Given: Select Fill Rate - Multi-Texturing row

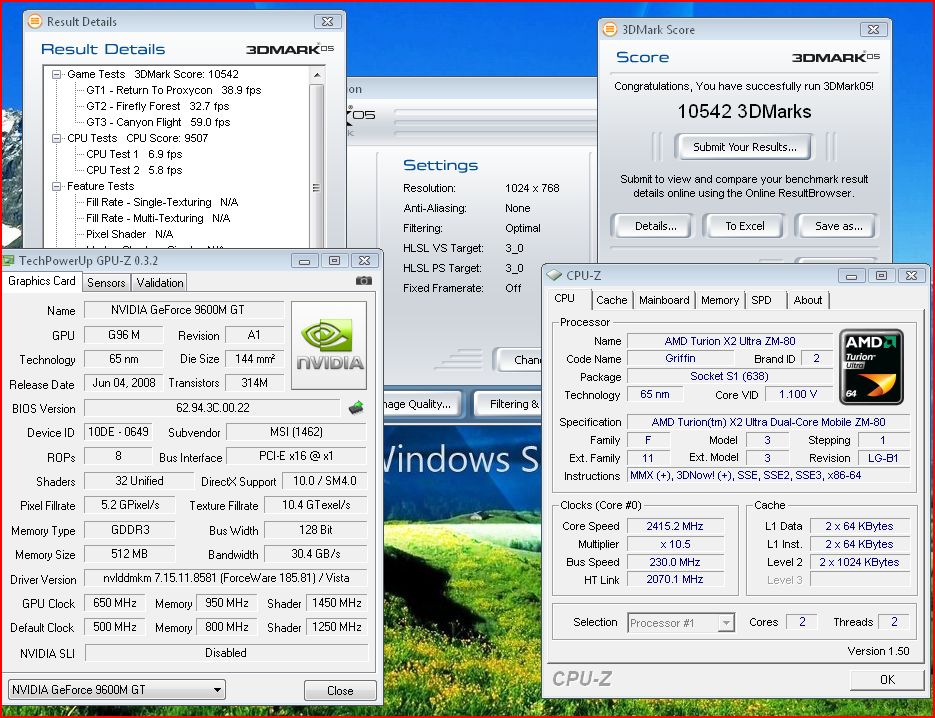Looking at the screenshot, I should 158,218.
